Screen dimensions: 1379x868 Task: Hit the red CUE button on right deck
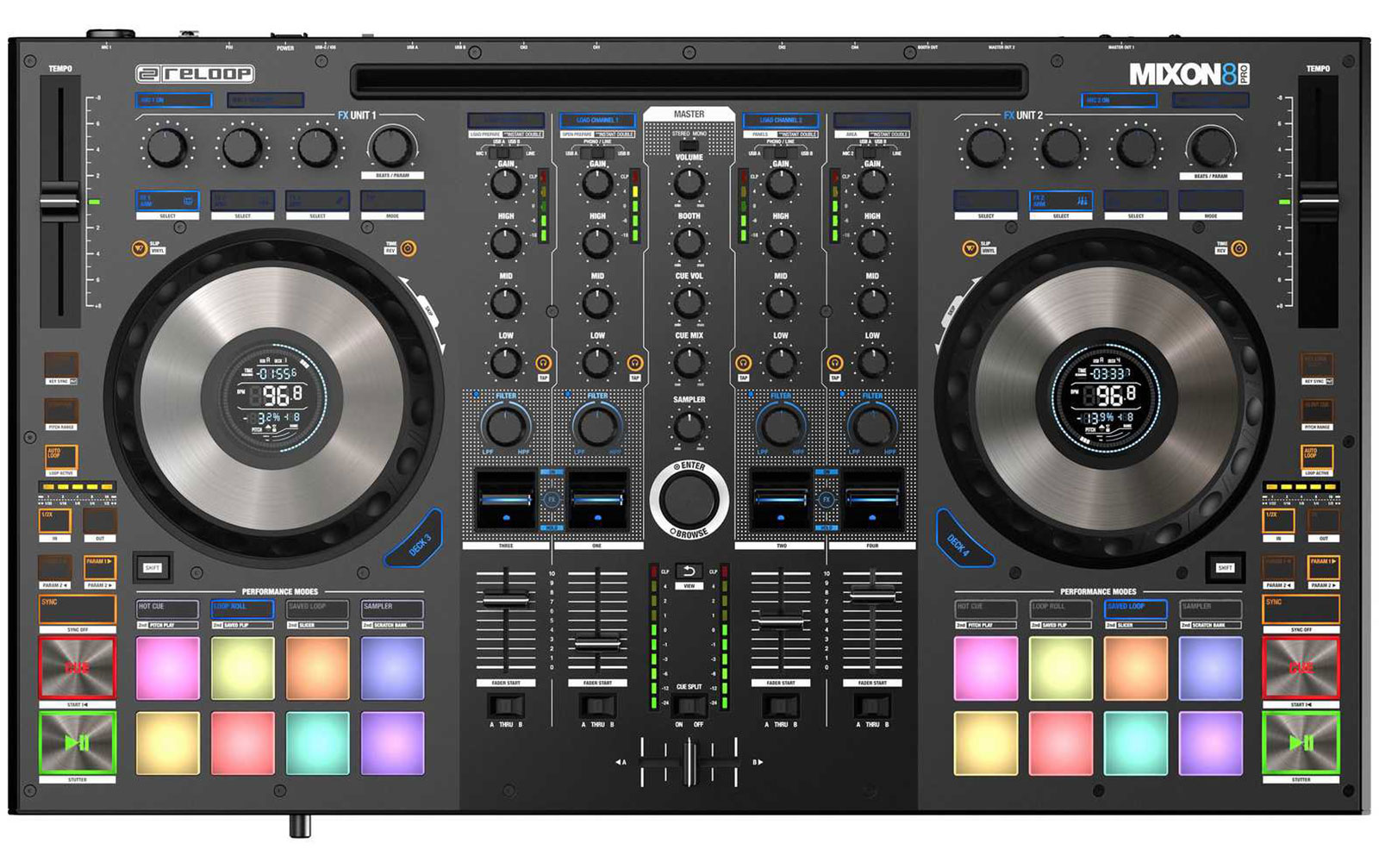[x=1301, y=668]
